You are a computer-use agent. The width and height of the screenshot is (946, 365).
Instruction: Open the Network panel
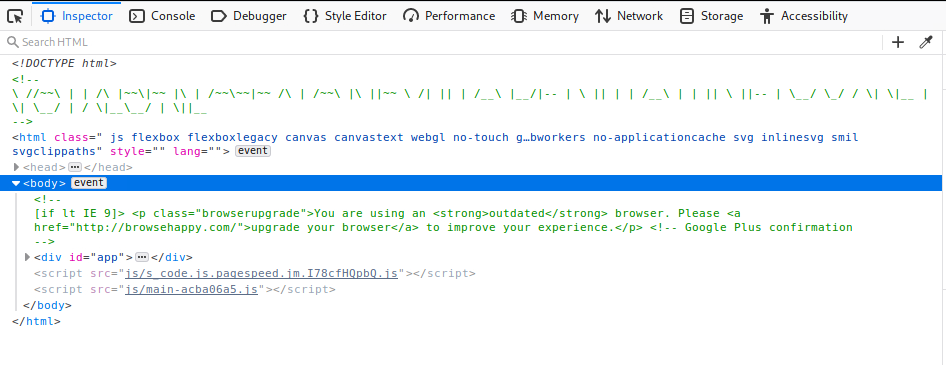click(629, 16)
